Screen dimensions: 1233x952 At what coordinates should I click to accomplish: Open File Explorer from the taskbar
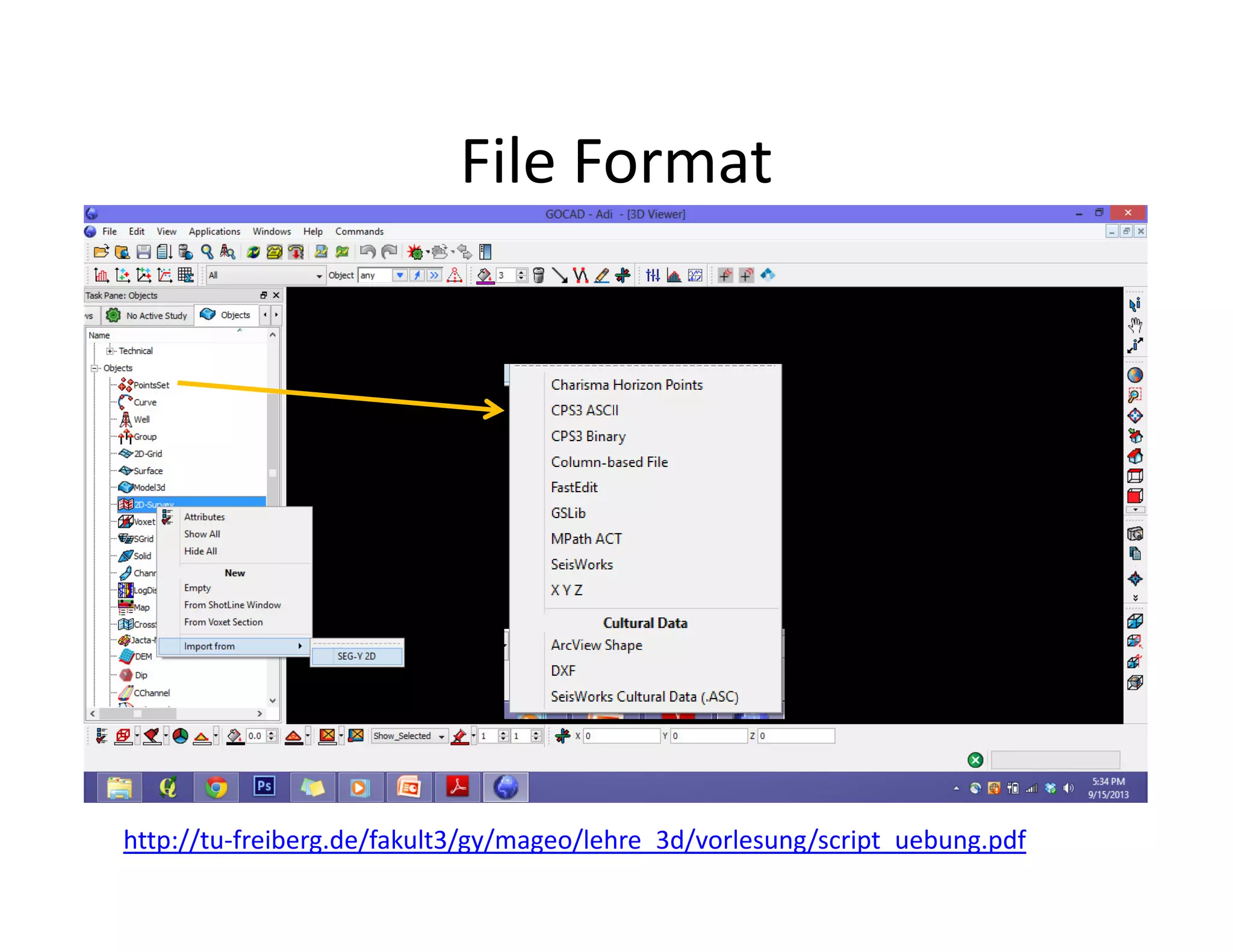[119, 787]
